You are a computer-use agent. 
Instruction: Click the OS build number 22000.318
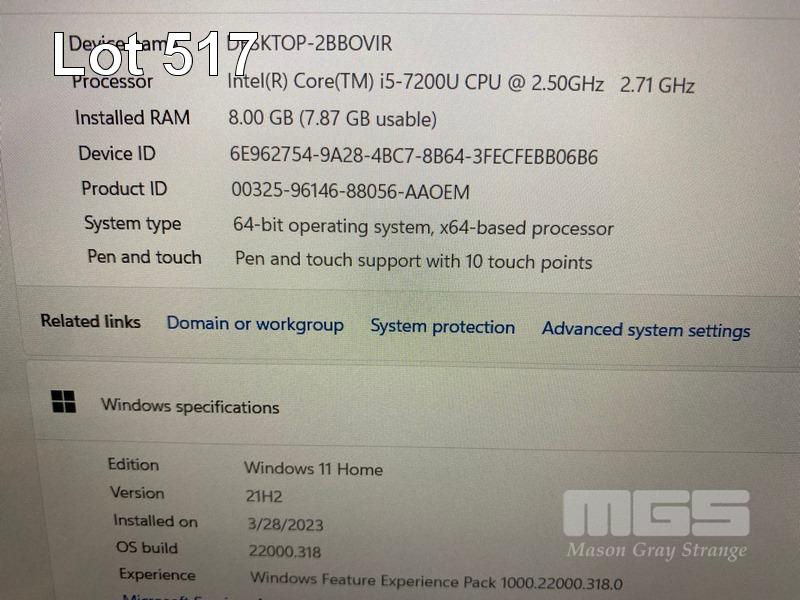(285, 551)
